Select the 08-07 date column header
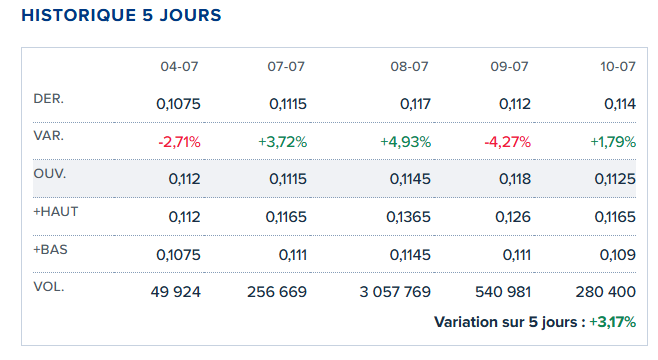658x360 pixels. coord(409,67)
